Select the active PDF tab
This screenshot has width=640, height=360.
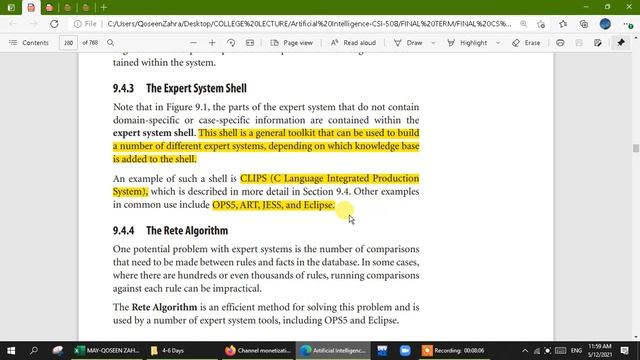pyautogui.click(x=31, y=7)
